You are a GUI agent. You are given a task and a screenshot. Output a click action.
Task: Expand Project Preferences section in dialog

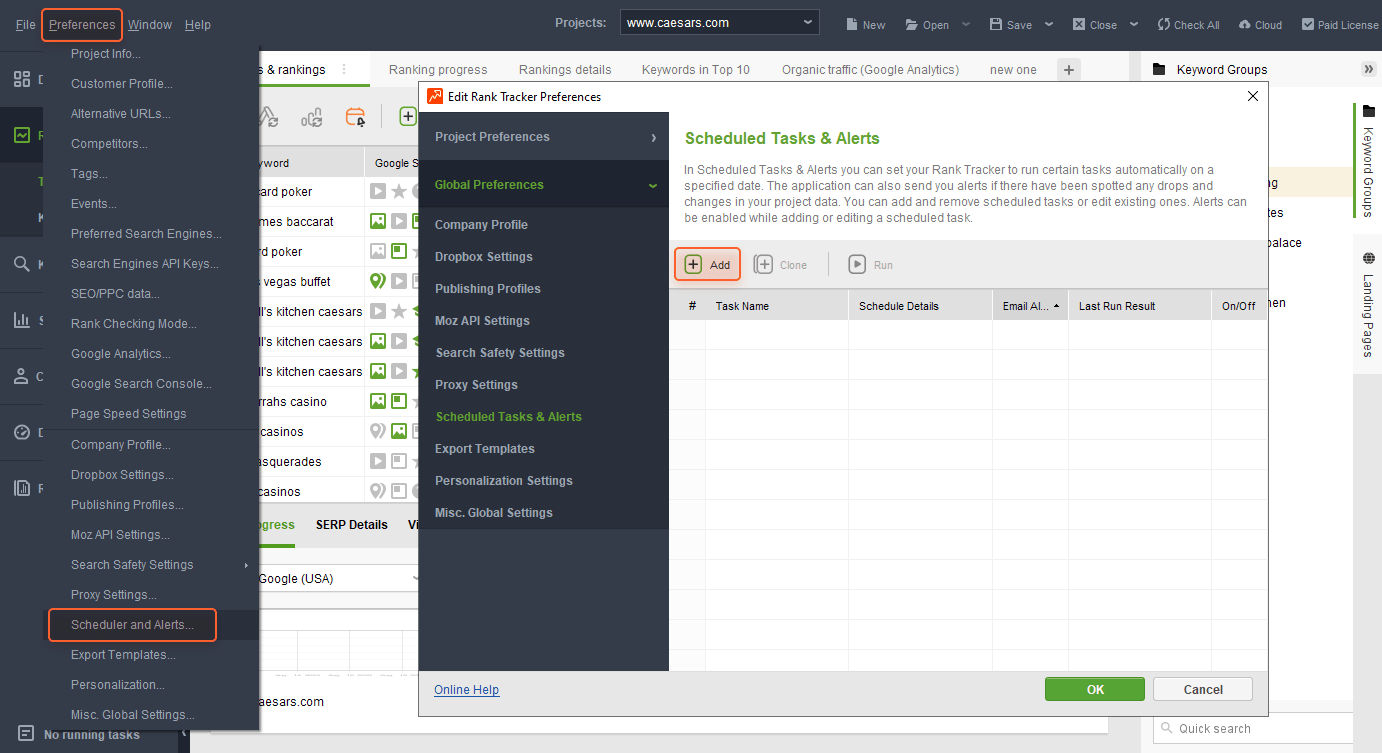tap(544, 137)
